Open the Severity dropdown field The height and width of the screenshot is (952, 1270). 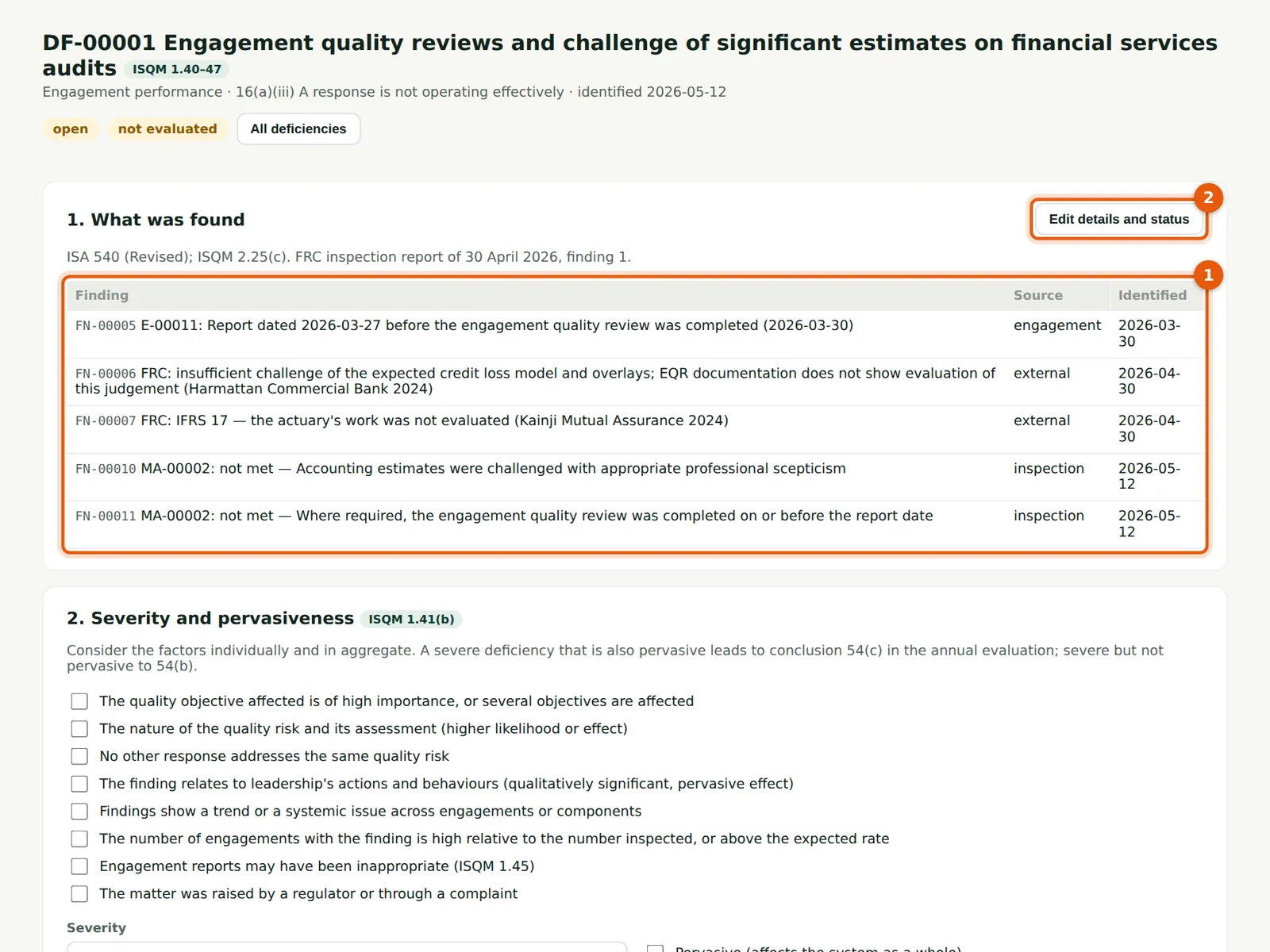347,947
